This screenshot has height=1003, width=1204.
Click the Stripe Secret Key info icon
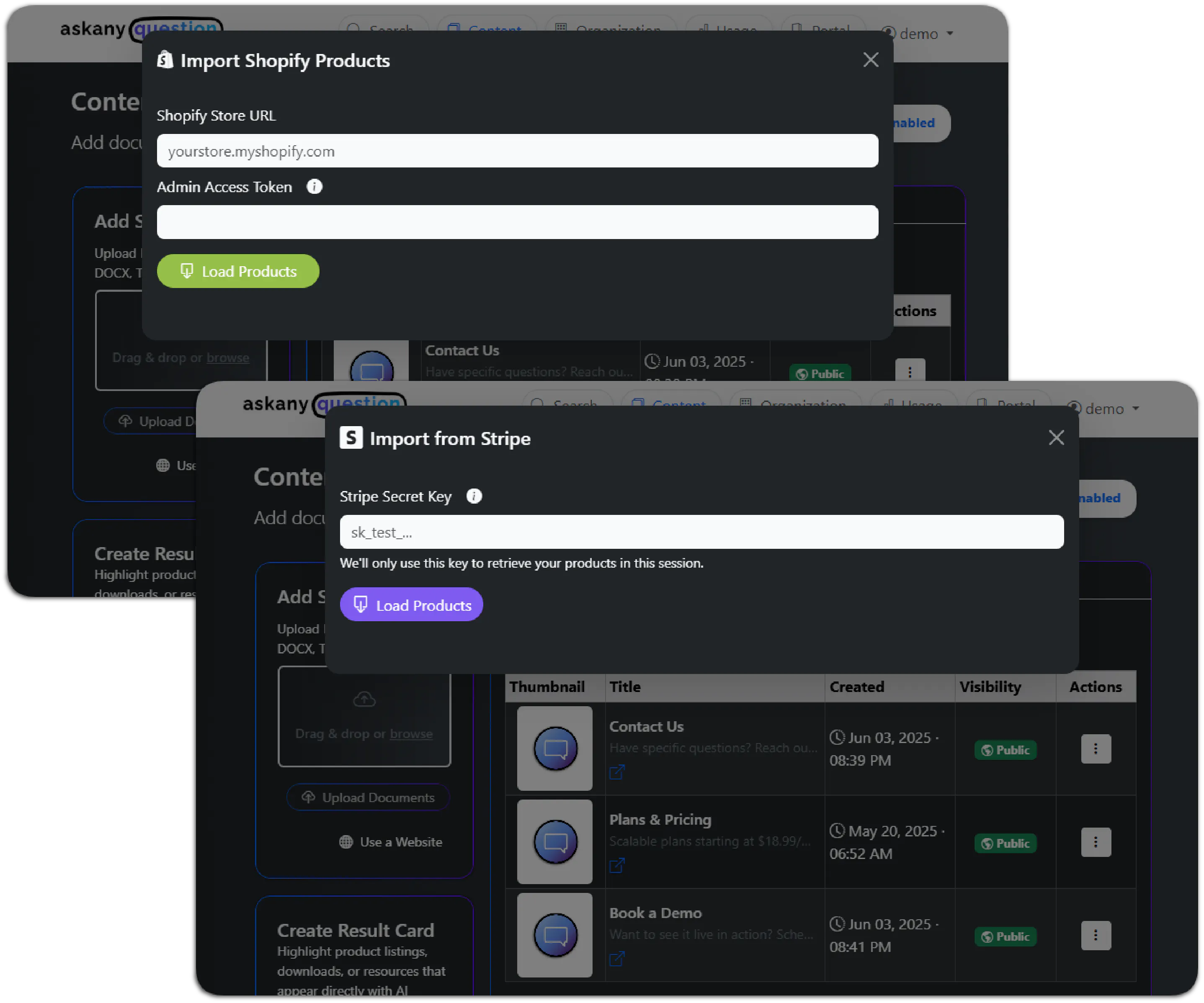pos(474,496)
